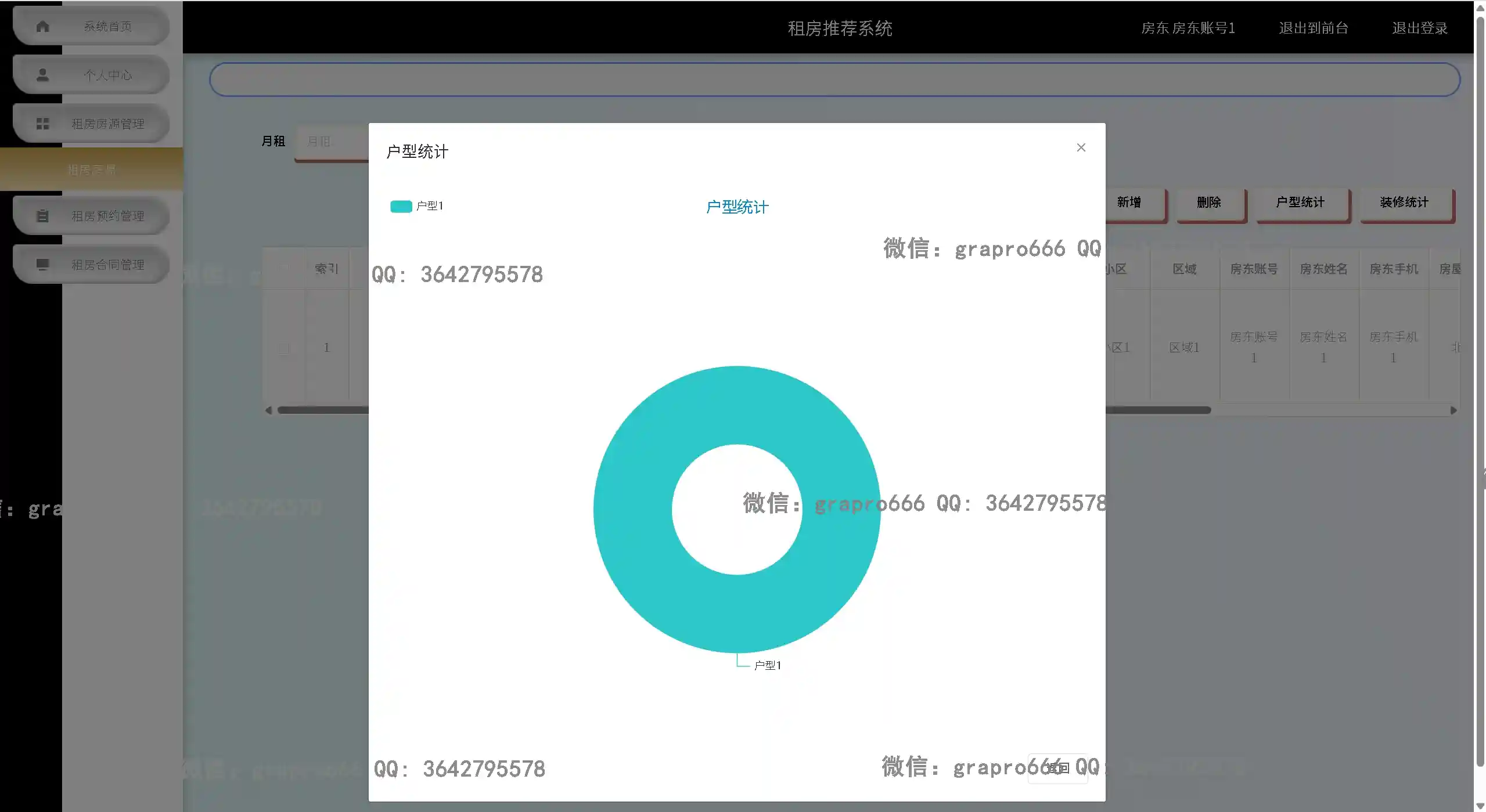The height and width of the screenshot is (812, 1486).
Task: Click the person icon for 个人中心
Action: click(x=42, y=75)
